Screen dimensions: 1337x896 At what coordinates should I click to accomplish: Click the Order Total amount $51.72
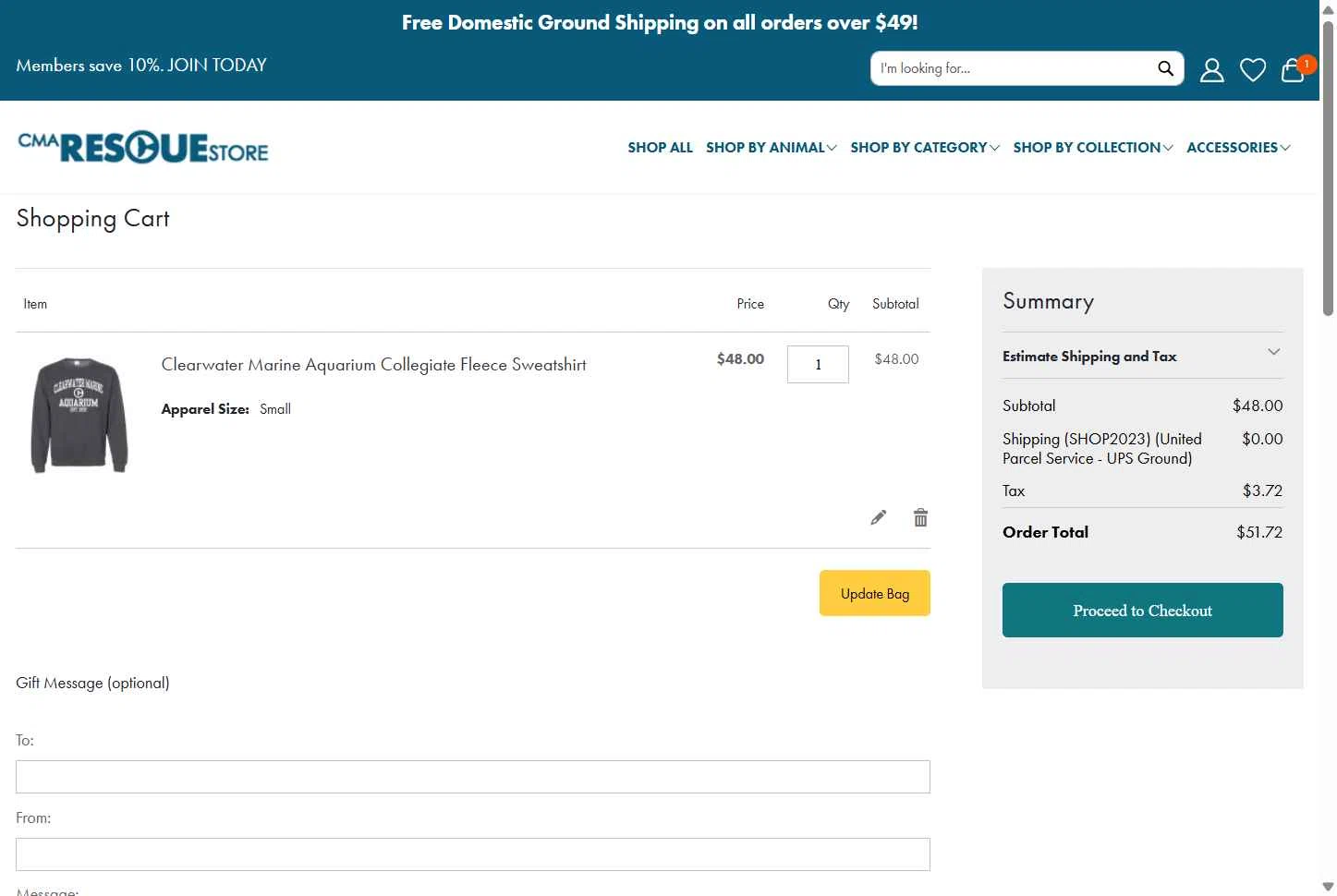1259,532
